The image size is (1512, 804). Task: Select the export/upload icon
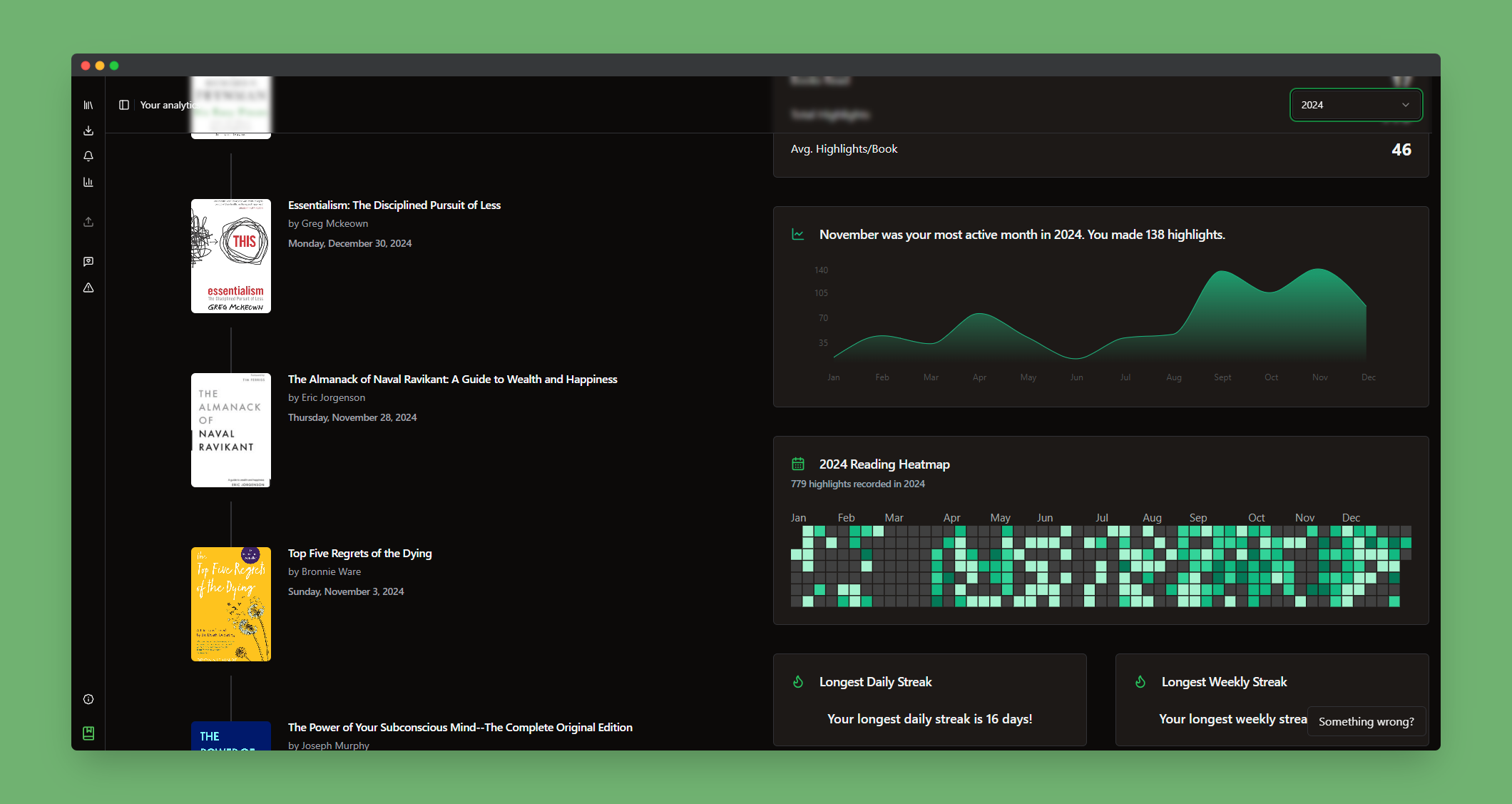[x=88, y=222]
